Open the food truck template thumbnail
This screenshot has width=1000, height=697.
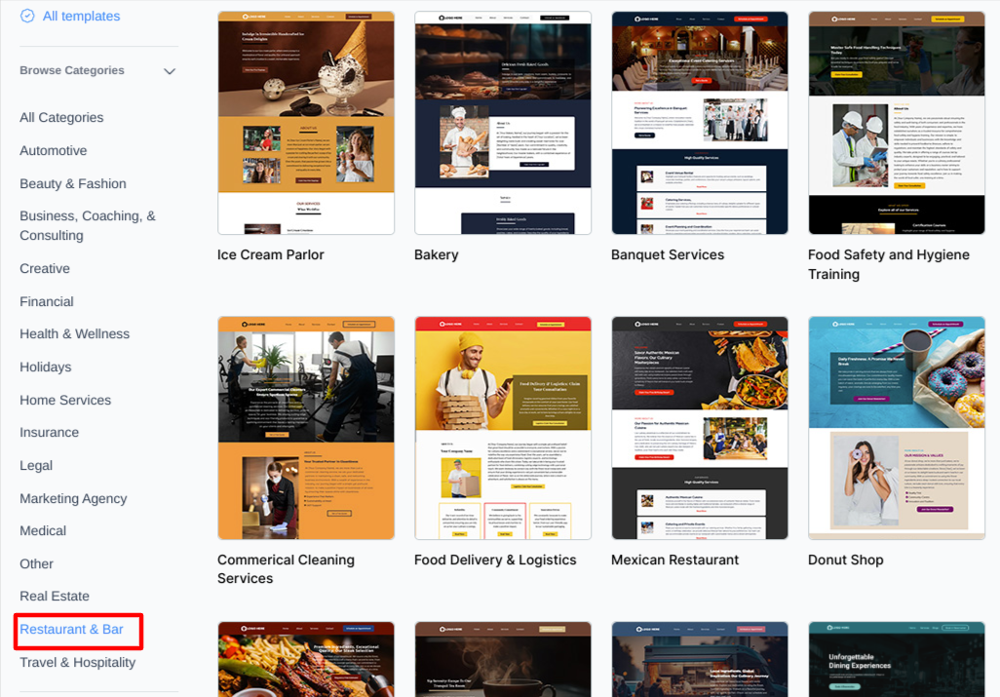(x=700, y=659)
